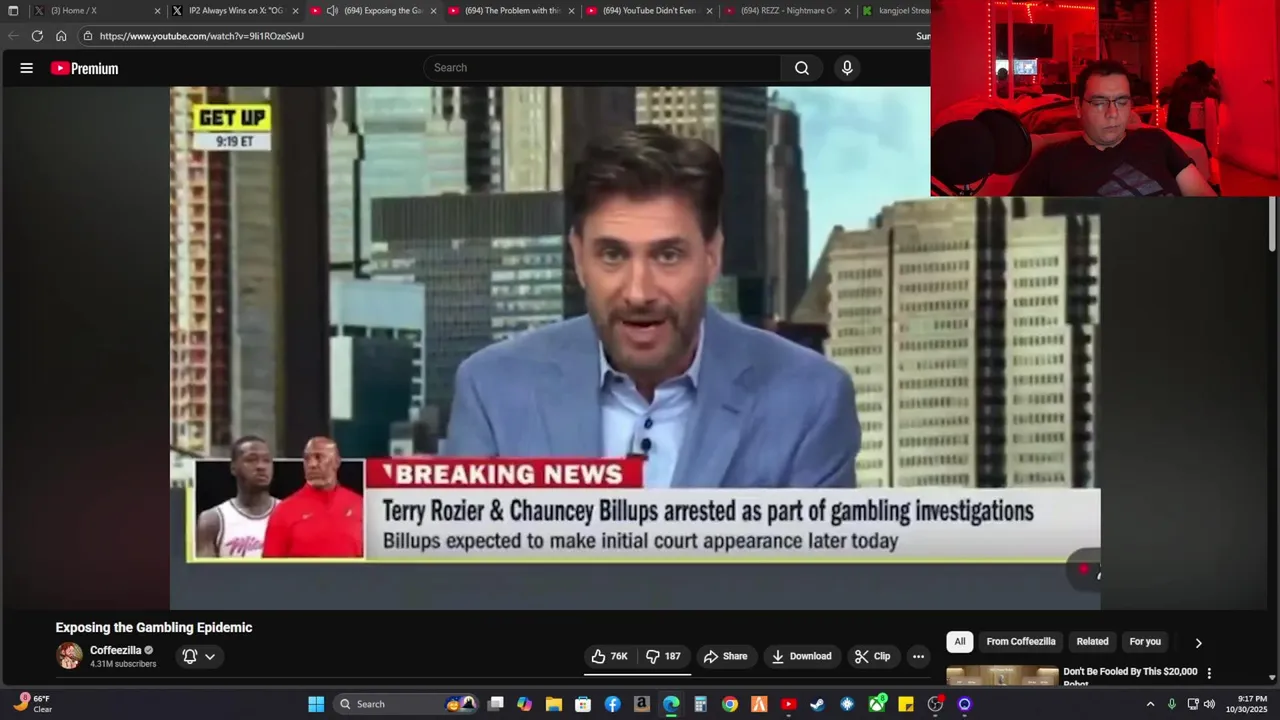1280x720 pixels.
Task: Switch to 'kangjoel Stream' tab
Action: click(898, 11)
